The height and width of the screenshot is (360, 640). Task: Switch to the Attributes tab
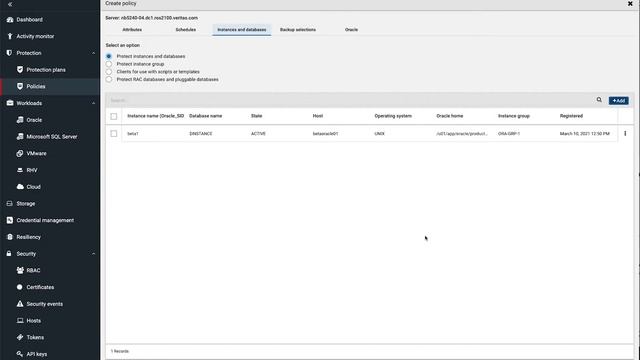point(132,30)
